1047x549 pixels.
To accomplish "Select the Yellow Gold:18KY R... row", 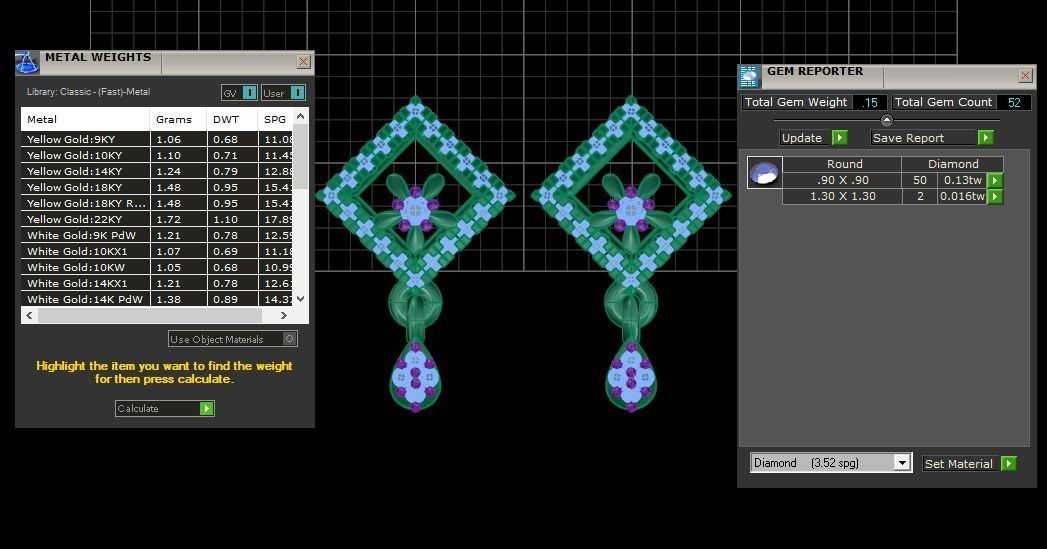I will (158, 203).
